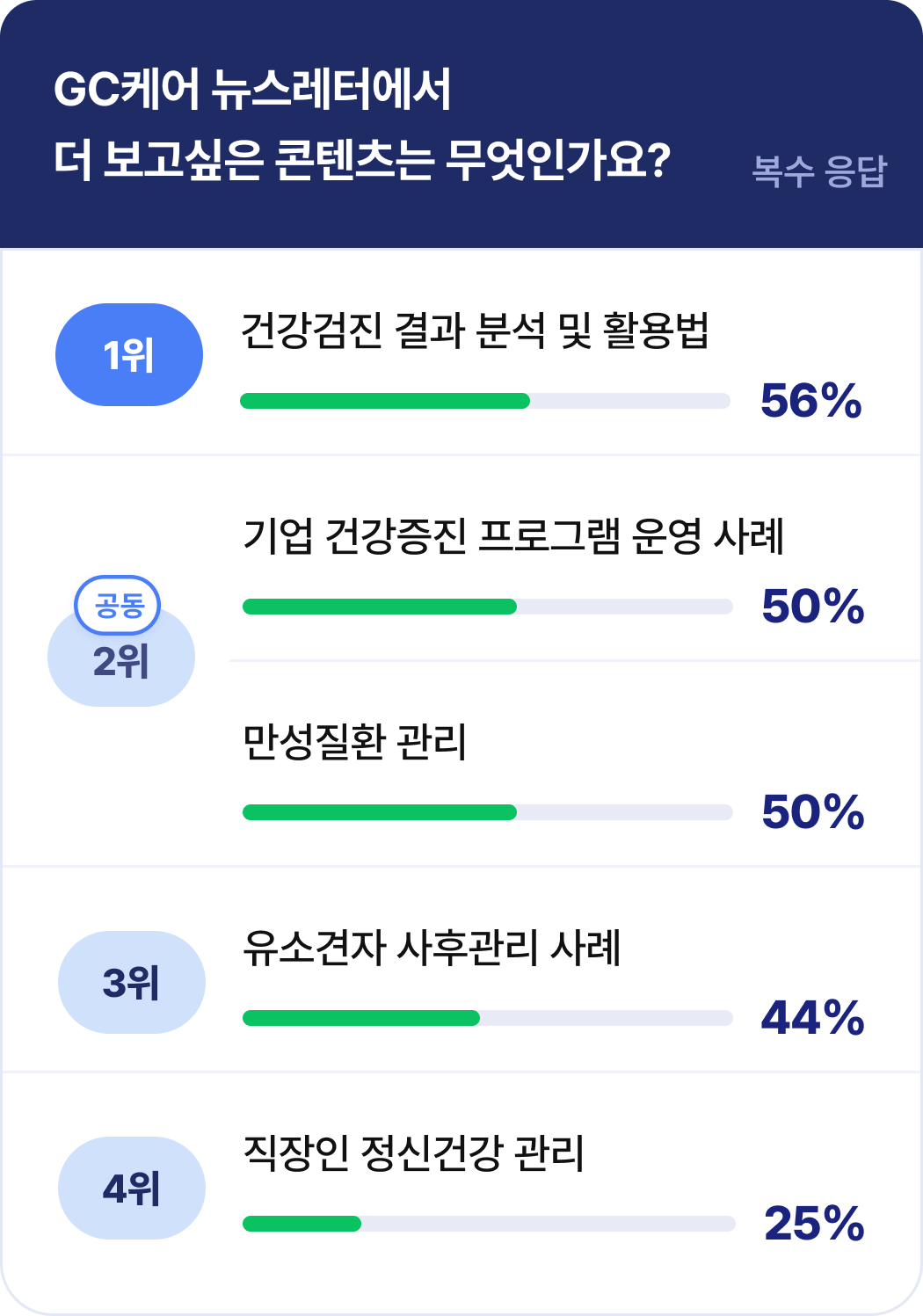Click the 56% progress bar

pos(485,401)
